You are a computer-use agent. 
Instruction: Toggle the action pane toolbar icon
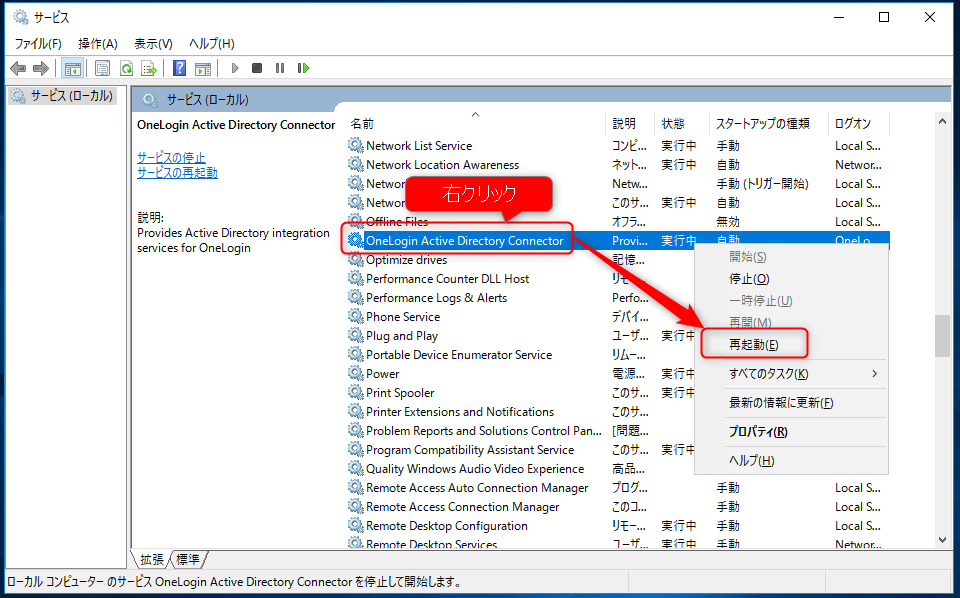tap(203, 68)
